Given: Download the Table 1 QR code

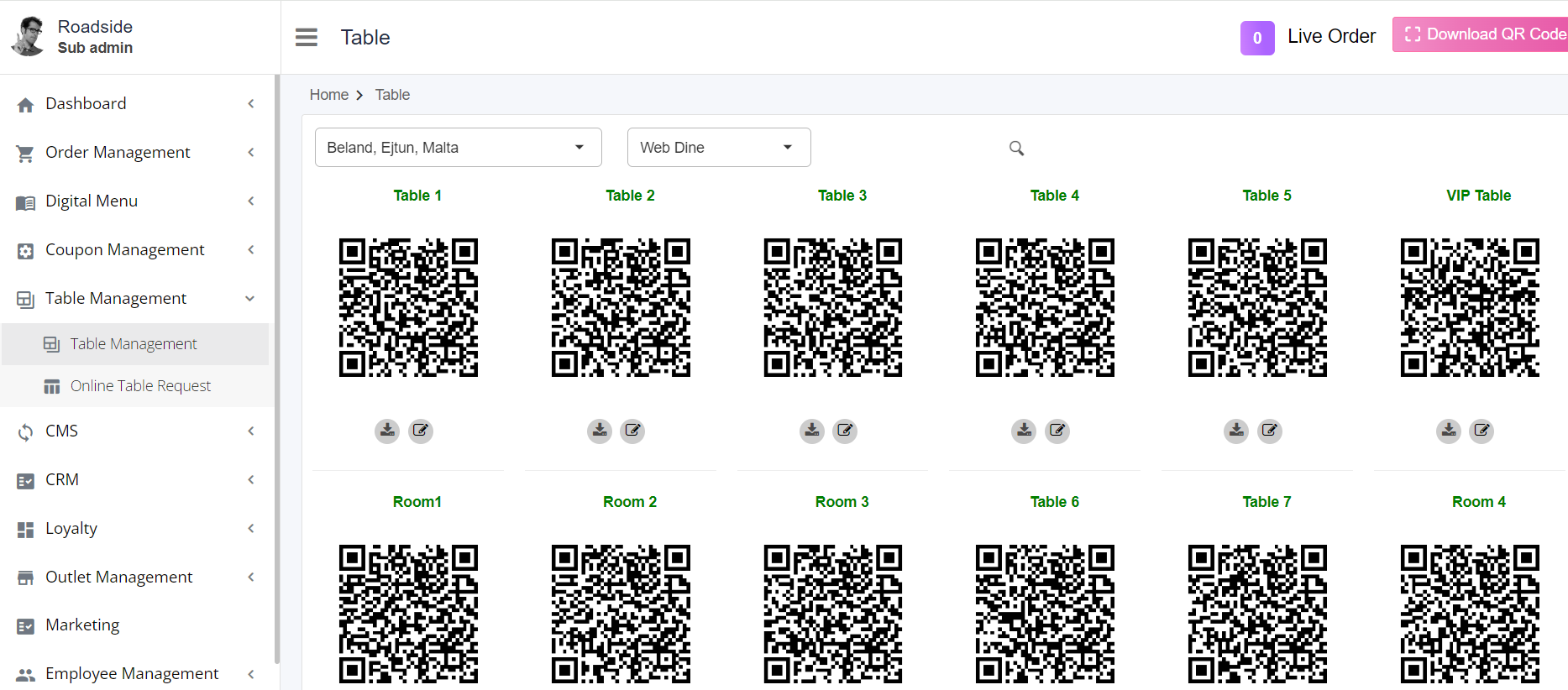Looking at the screenshot, I should tap(387, 431).
